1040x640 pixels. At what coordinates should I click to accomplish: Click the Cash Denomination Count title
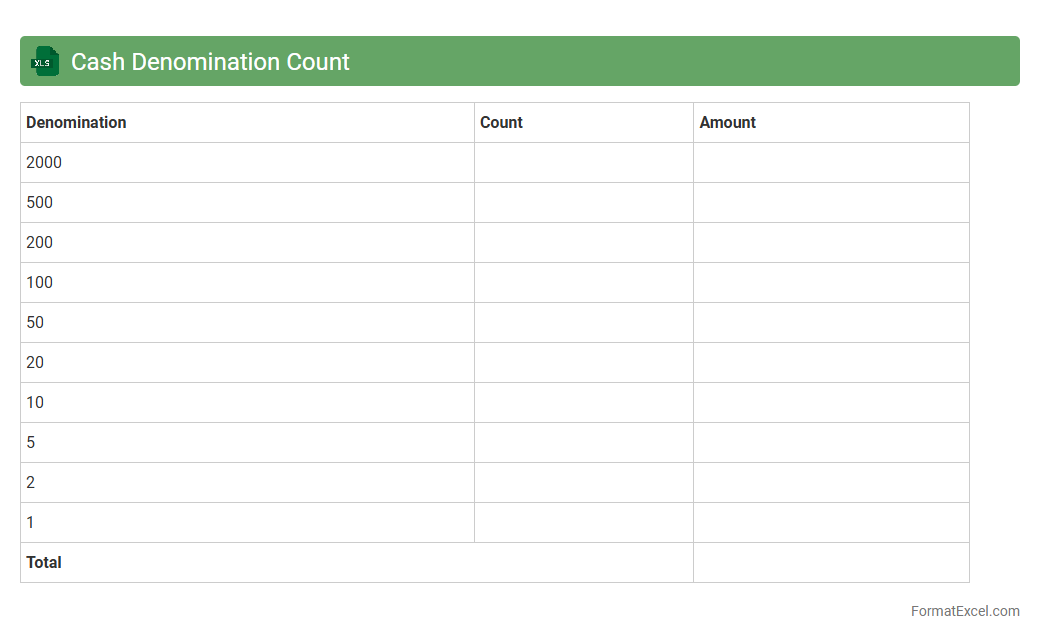pos(210,62)
